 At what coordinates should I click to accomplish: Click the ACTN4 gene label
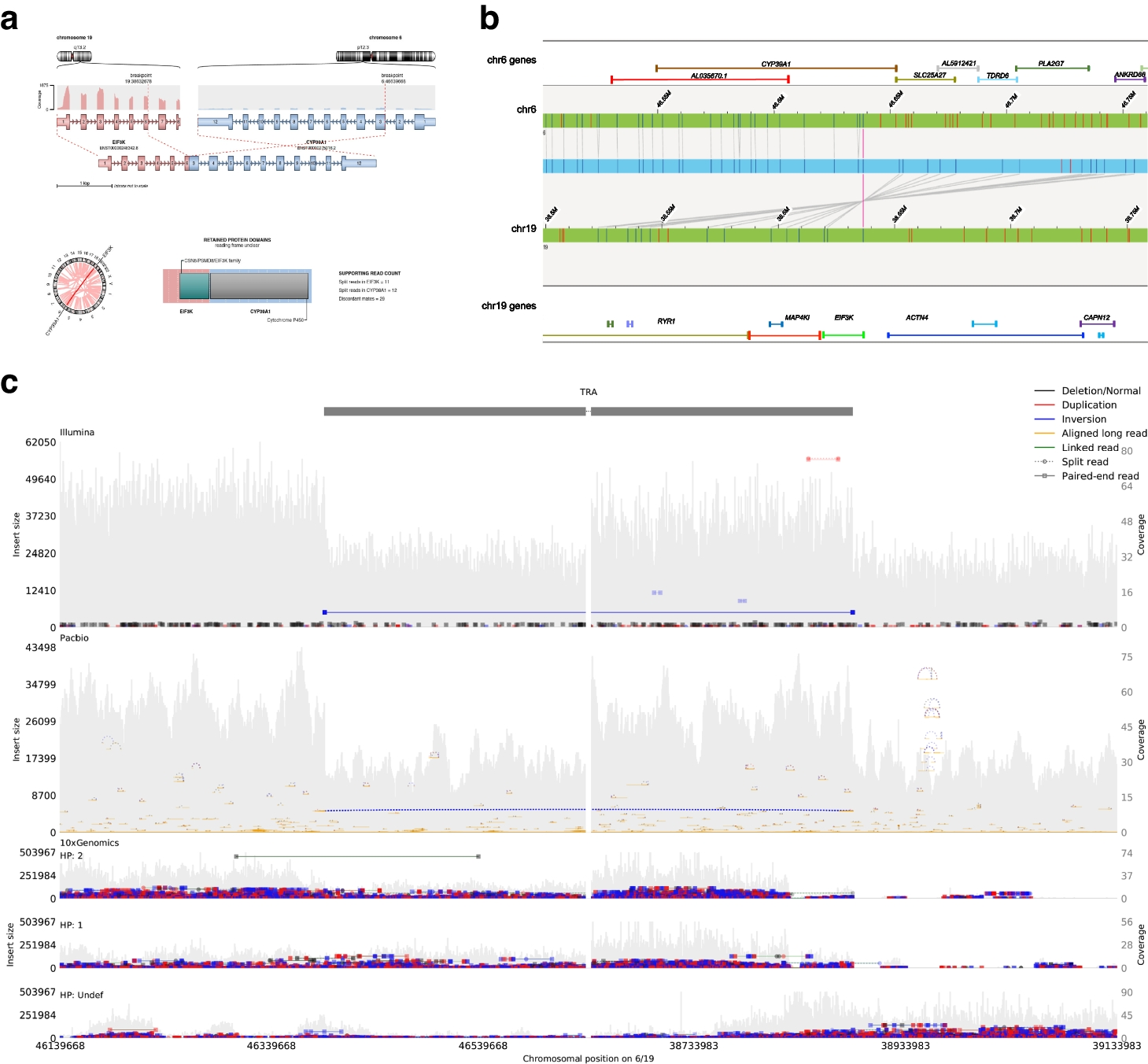[917, 318]
